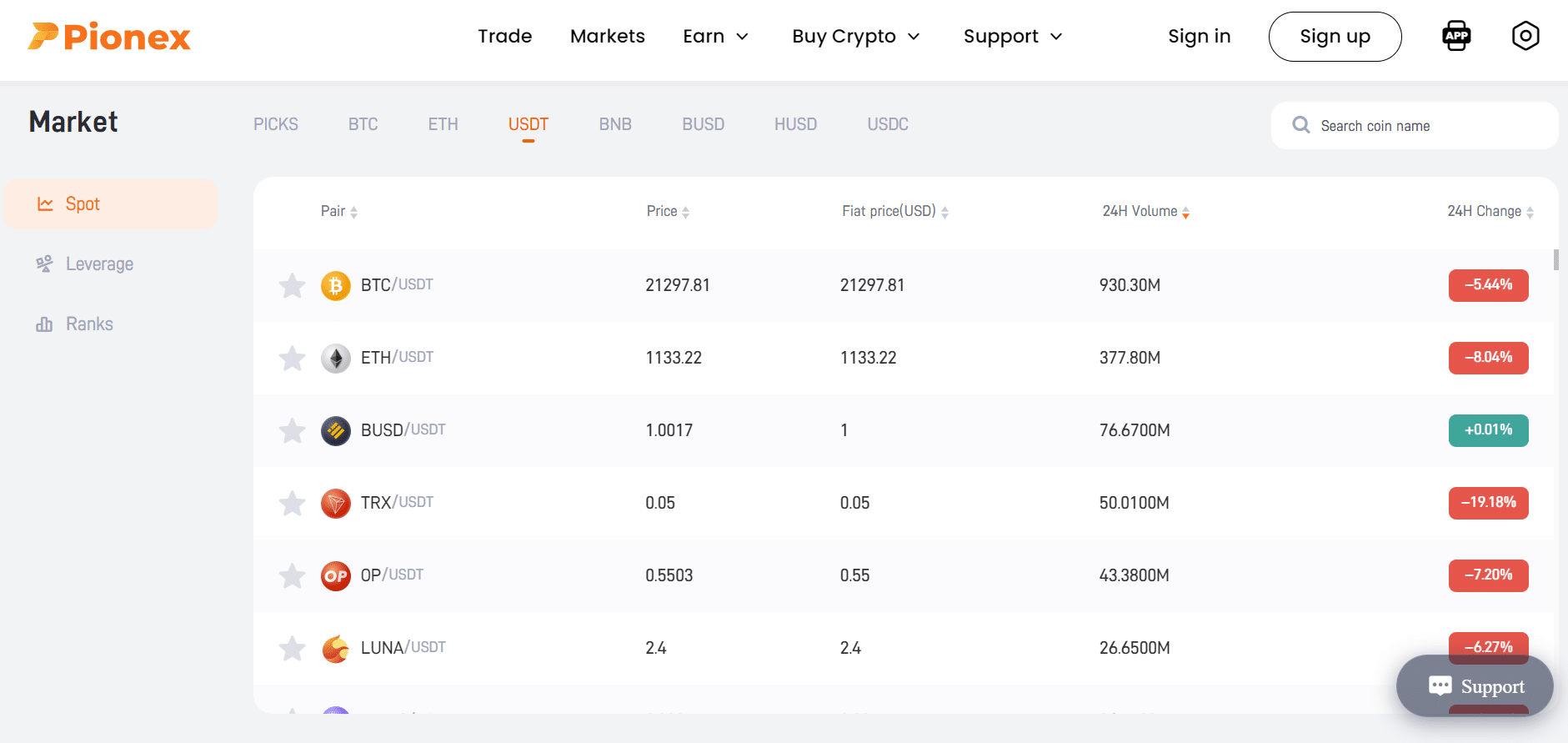Open the TRX/USDT pair name
This screenshot has height=743, width=1568.
pyautogui.click(x=397, y=503)
